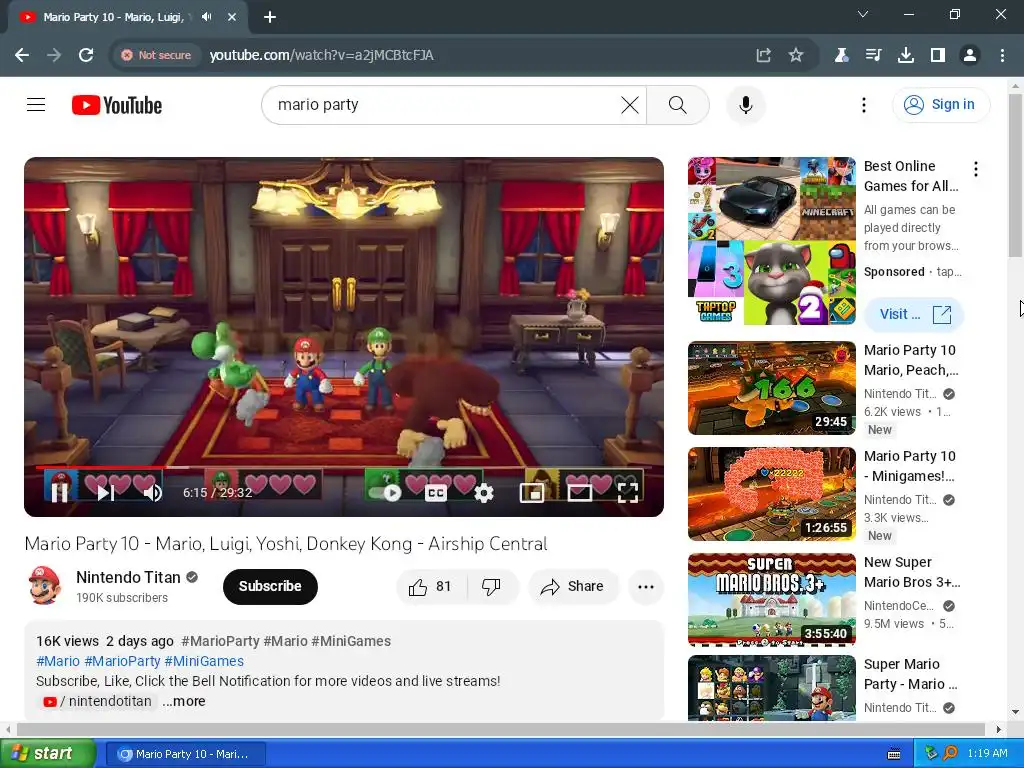Open Best Online Games ad thumbnail
Image resolution: width=1024 pixels, height=768 pixels.
point(771,241)
